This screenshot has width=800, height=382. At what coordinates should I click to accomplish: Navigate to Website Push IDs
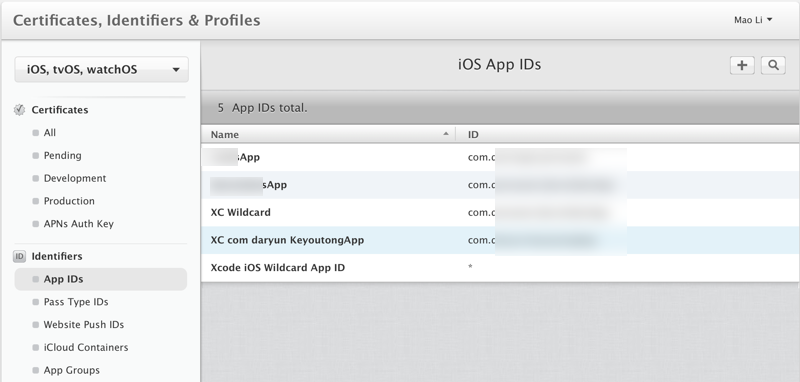pos(84,324)
